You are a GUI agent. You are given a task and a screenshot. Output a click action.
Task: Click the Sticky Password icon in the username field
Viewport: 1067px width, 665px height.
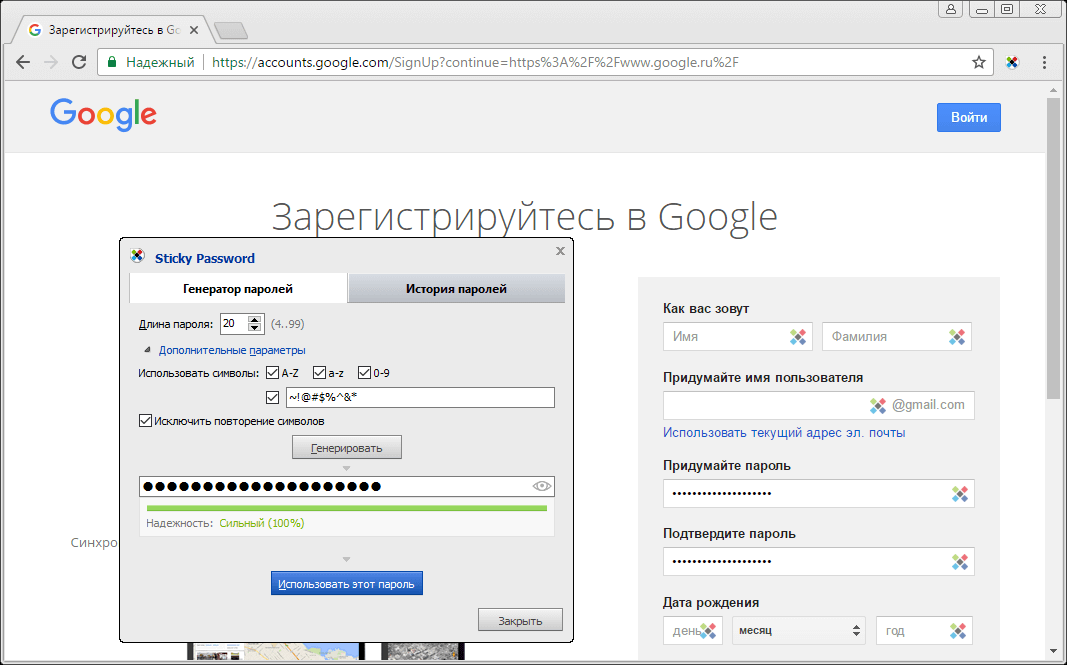point(878,405)
